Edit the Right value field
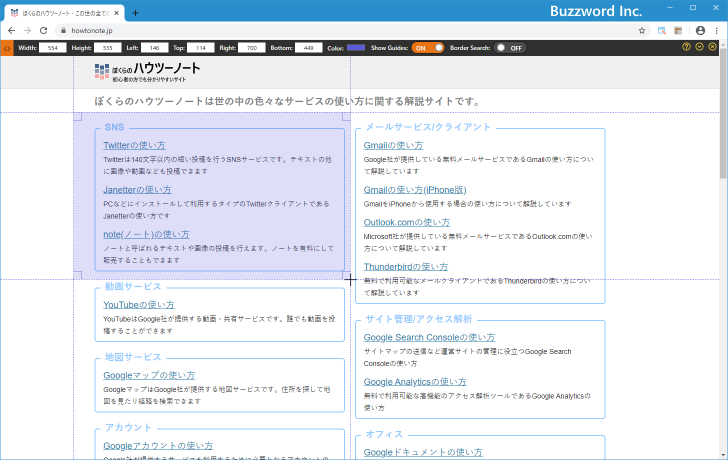Screen dimensions: 728x460 252,48
